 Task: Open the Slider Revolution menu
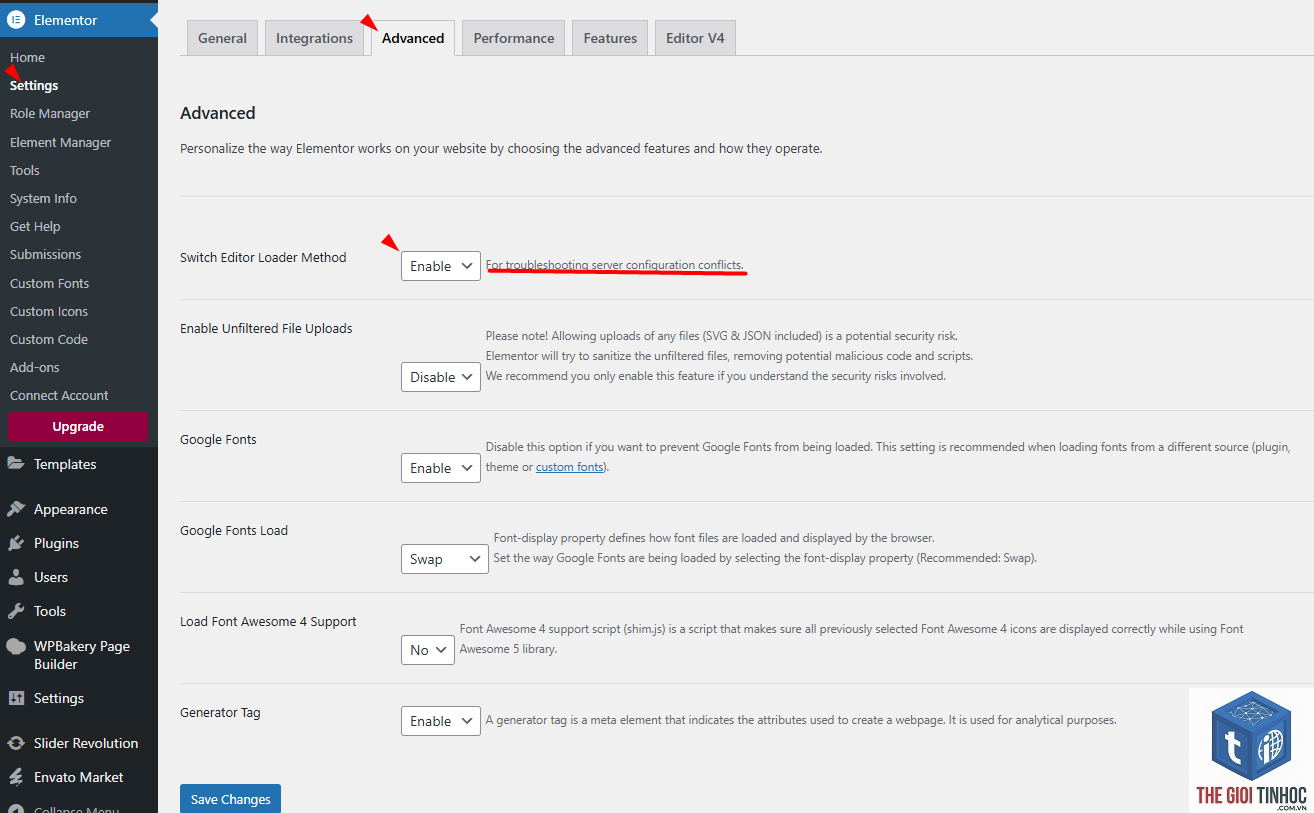tap(79, 743)
